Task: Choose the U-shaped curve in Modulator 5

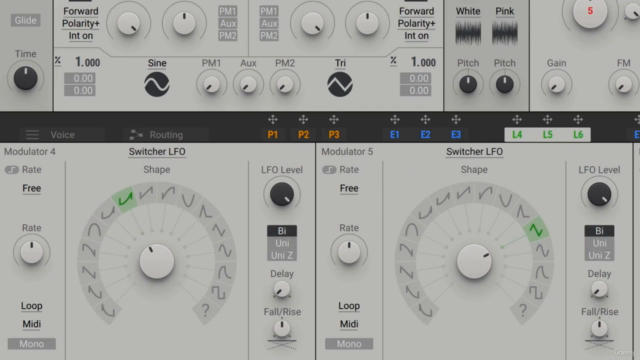Action: [506, 200]
